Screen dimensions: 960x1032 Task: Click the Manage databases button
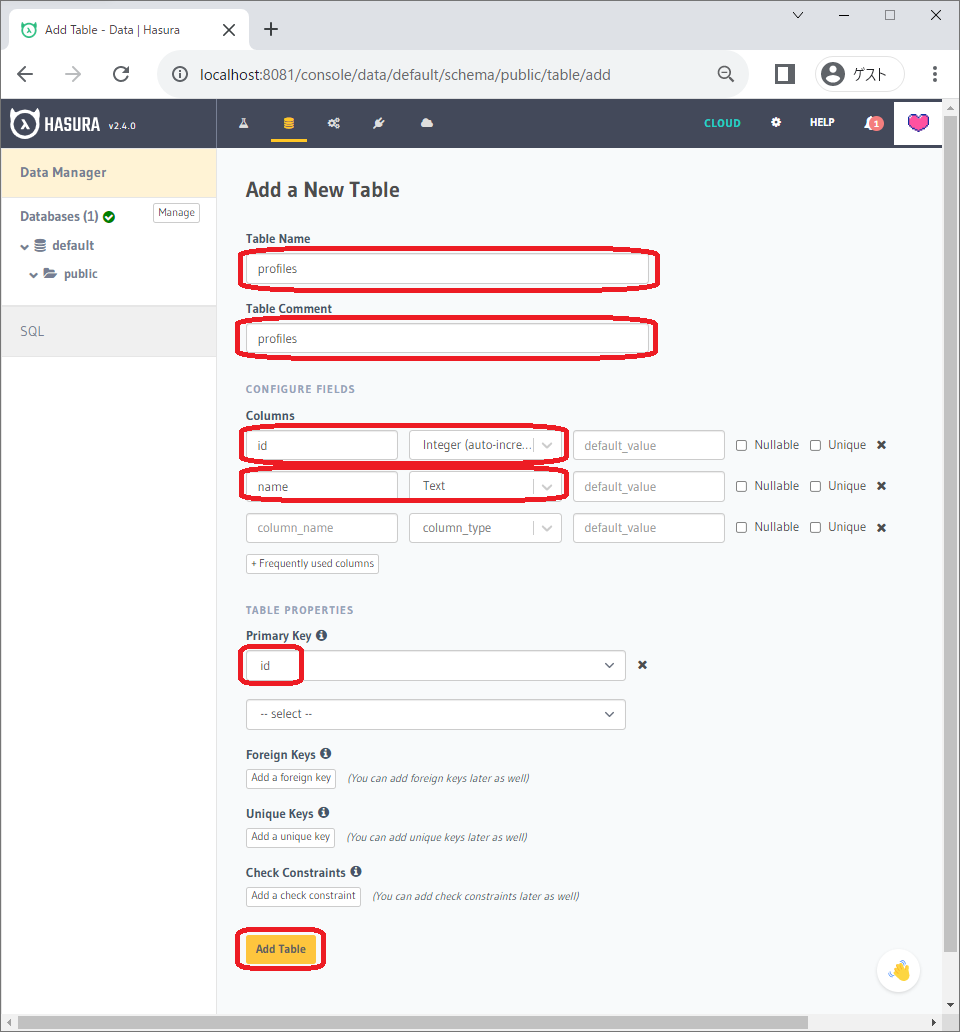point(176,213)
